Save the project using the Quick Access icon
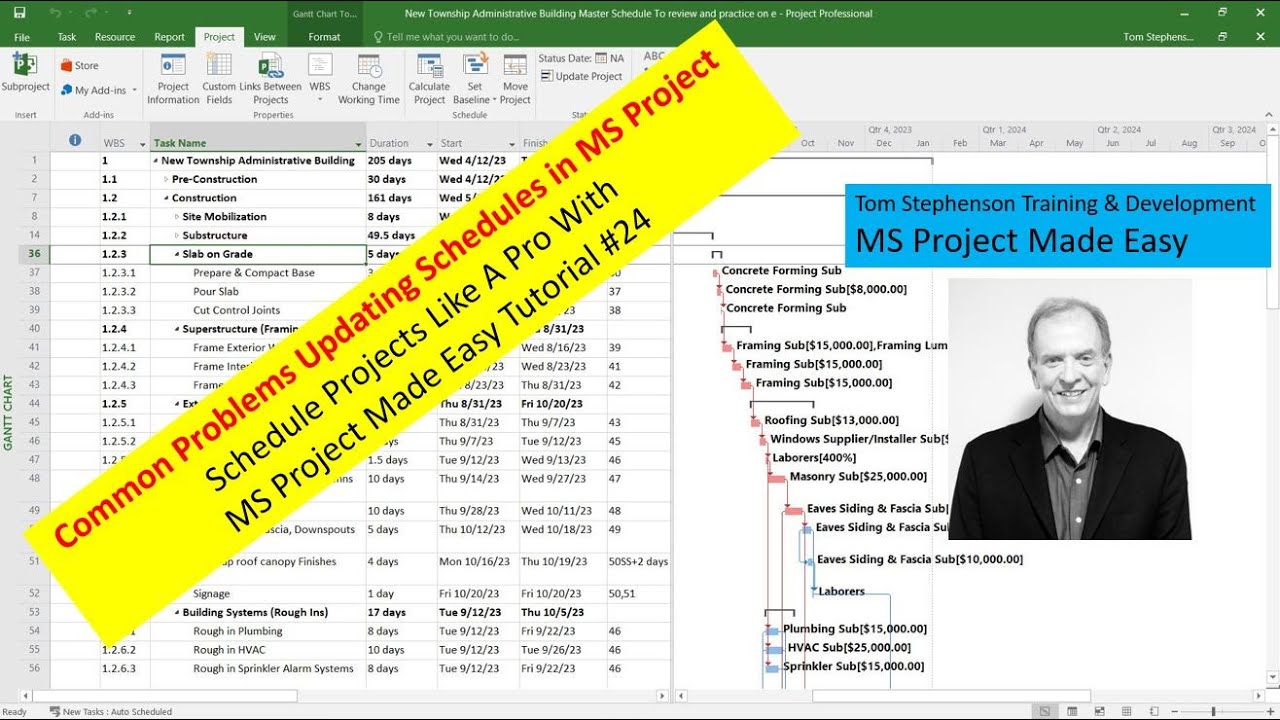This screenshot has width=1280, height=720. click(20, 13)
